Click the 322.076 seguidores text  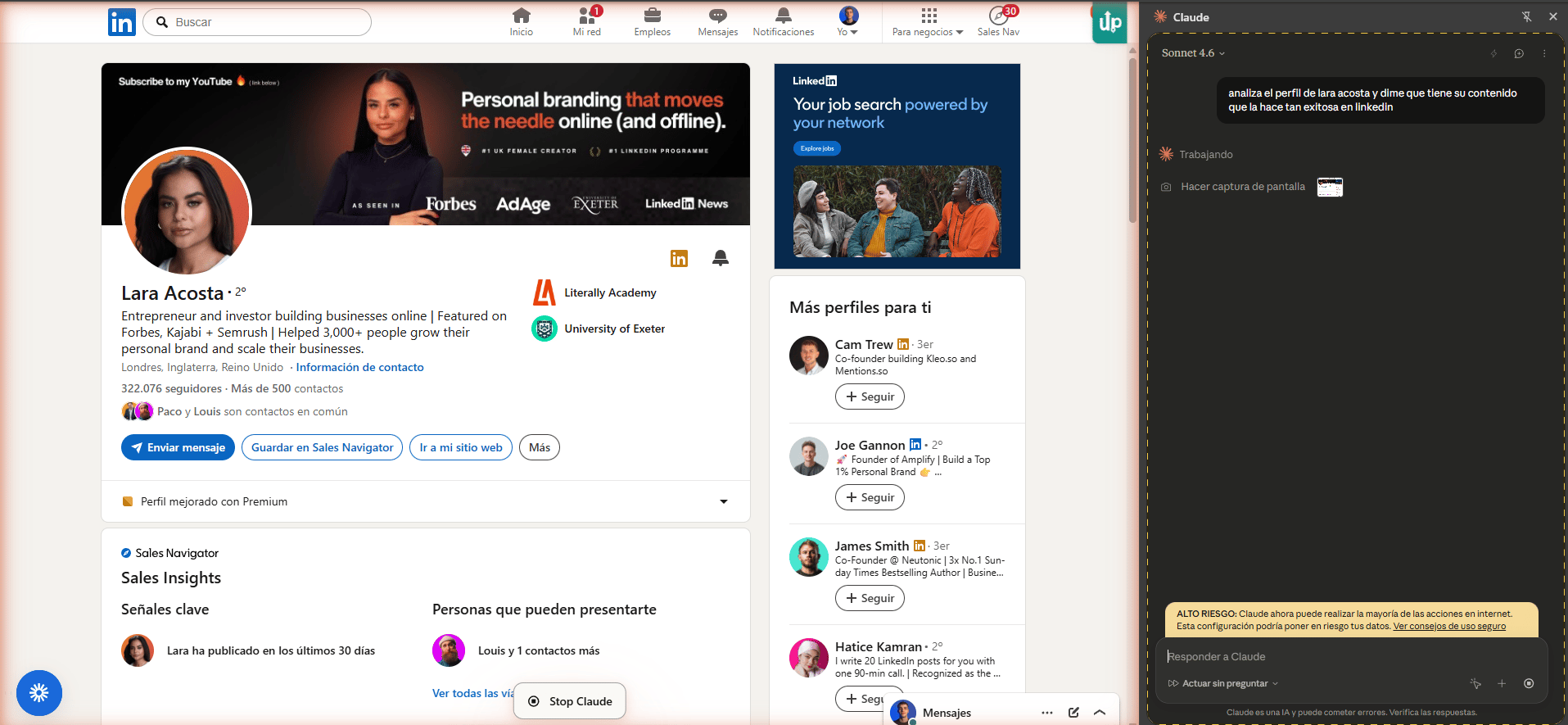point(172,388)
